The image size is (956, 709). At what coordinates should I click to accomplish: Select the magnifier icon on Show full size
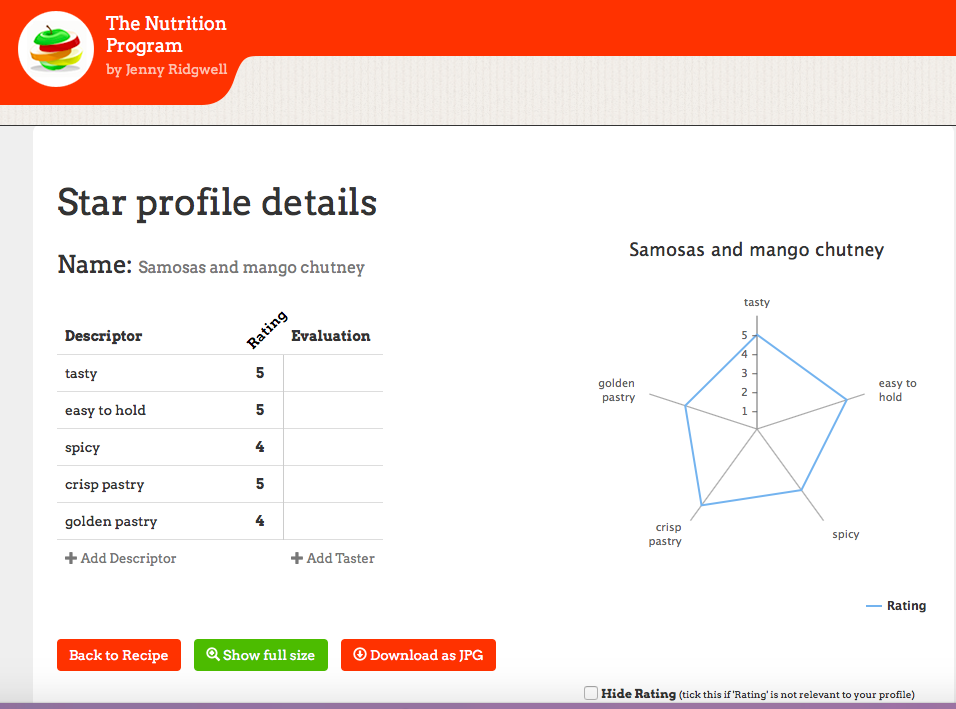213,655
